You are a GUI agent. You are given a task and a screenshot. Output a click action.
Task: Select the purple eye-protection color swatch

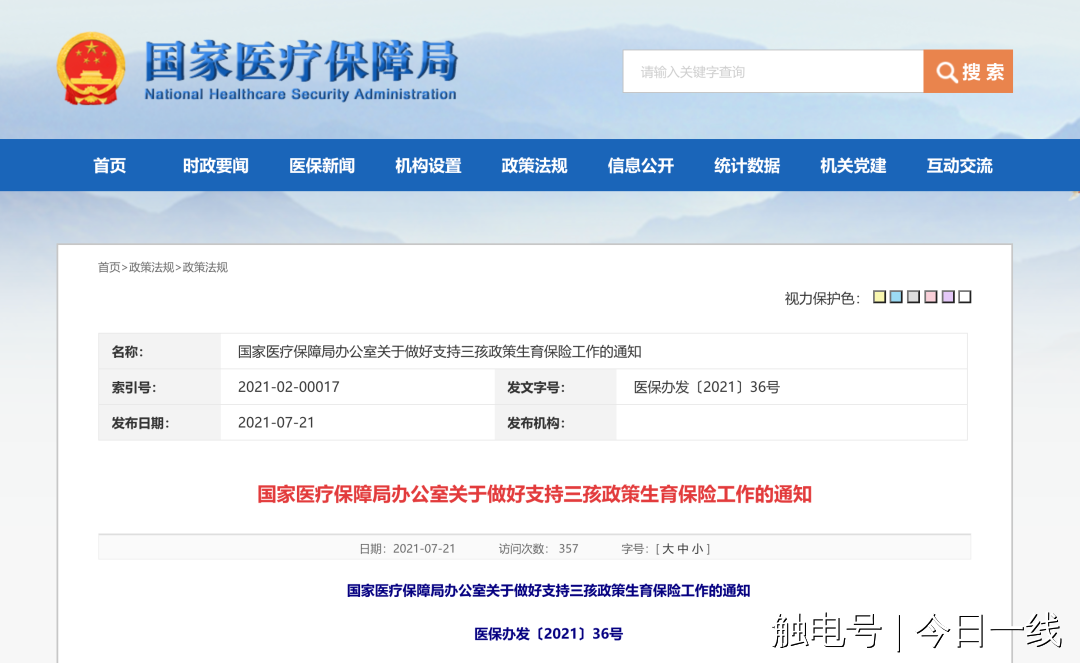[948, 297]
